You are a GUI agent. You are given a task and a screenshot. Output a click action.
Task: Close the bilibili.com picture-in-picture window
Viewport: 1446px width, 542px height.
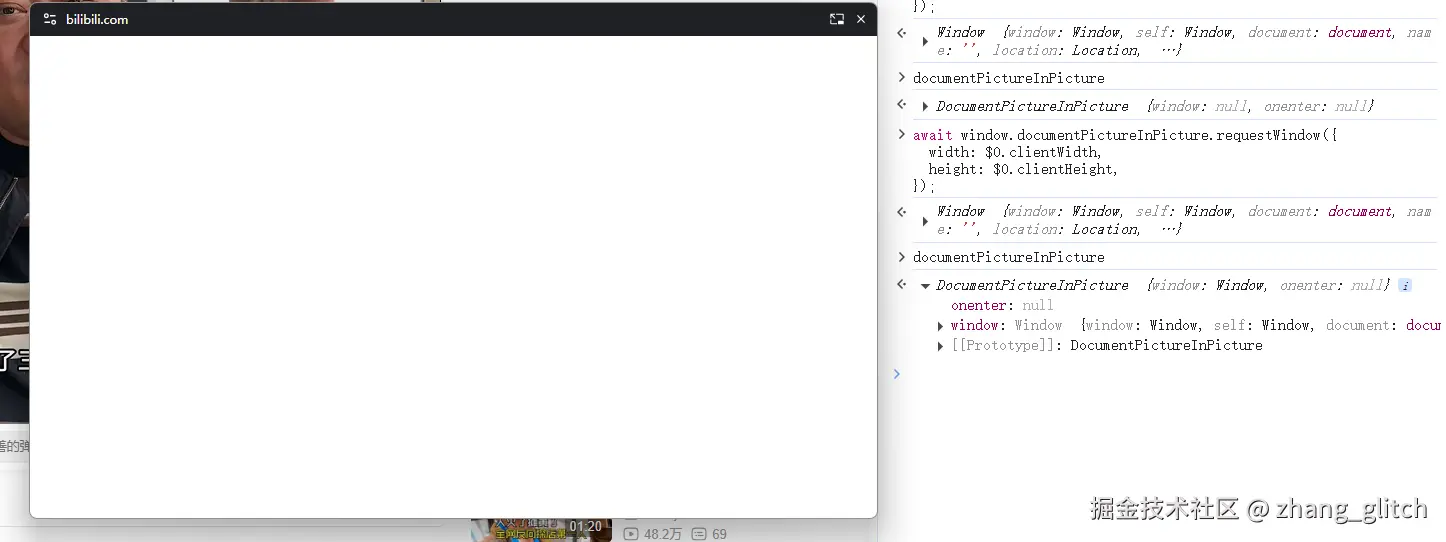tap(861, 19)
